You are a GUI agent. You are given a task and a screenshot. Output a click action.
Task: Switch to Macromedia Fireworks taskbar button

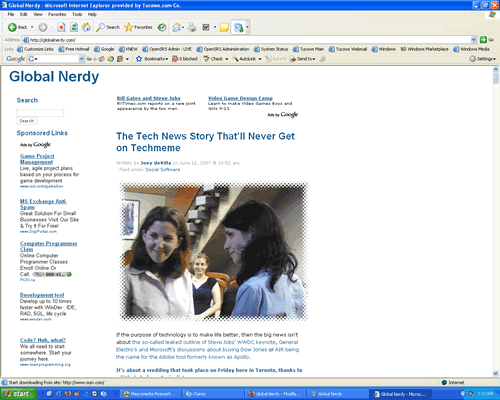151,394
